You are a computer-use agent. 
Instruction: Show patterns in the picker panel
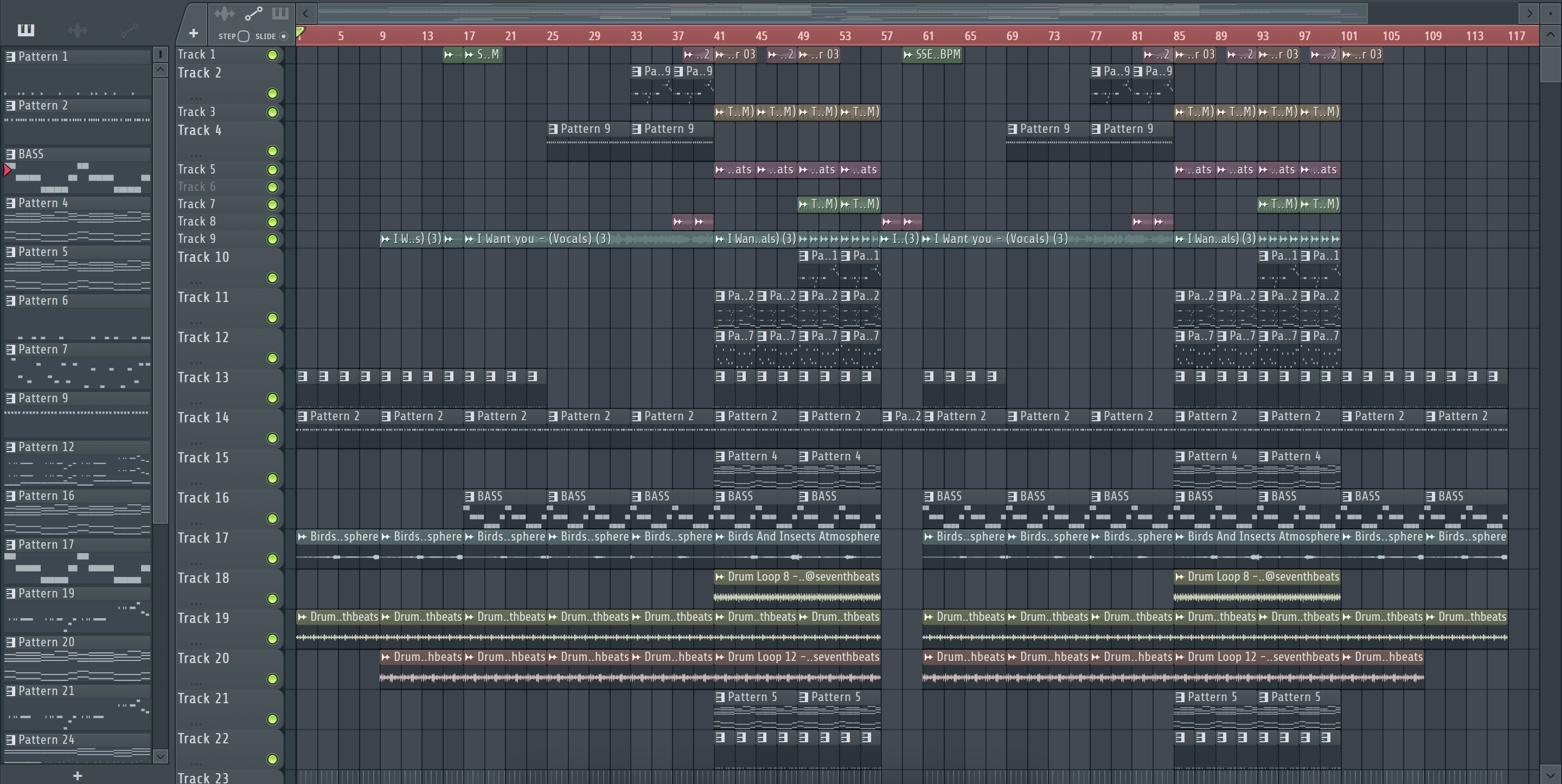[26, 30]
